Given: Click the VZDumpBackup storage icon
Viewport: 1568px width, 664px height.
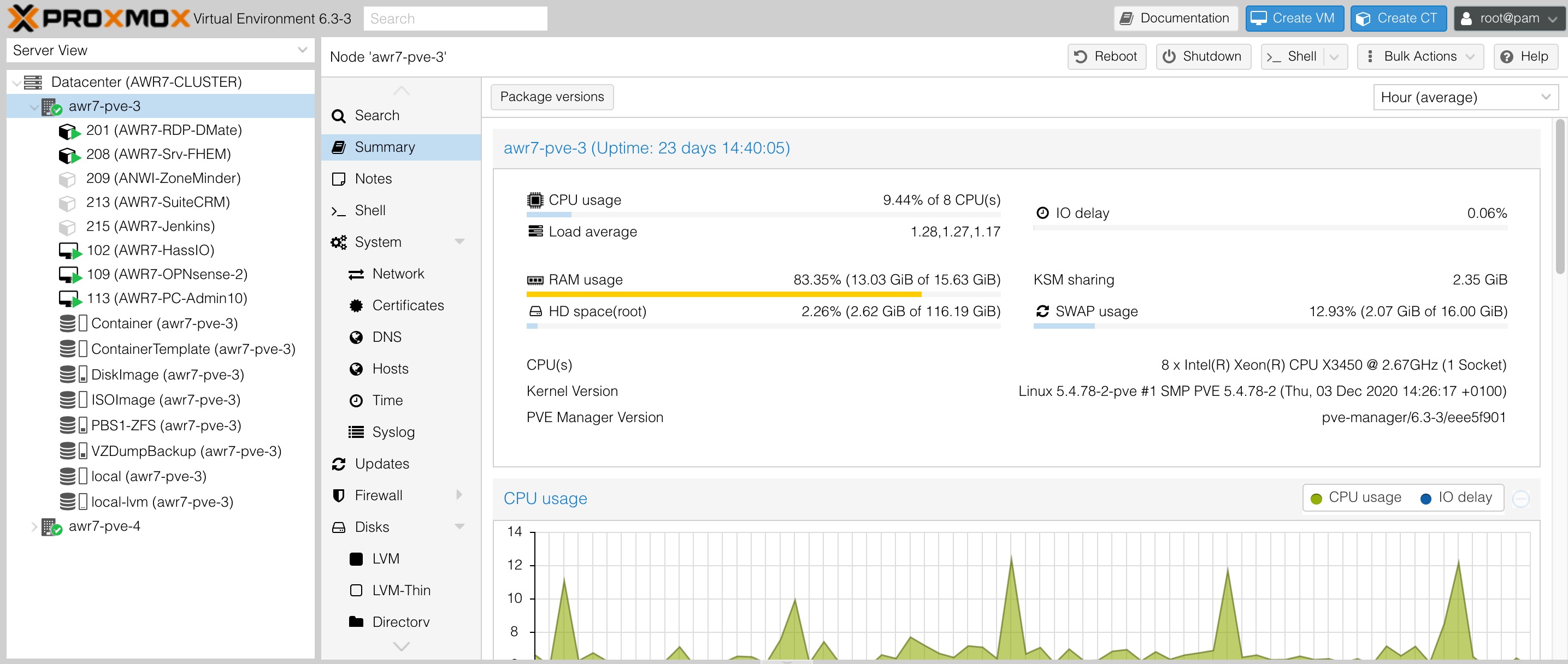Looking at the screenshot, I should pyautogui.click(x=74, y=451).
